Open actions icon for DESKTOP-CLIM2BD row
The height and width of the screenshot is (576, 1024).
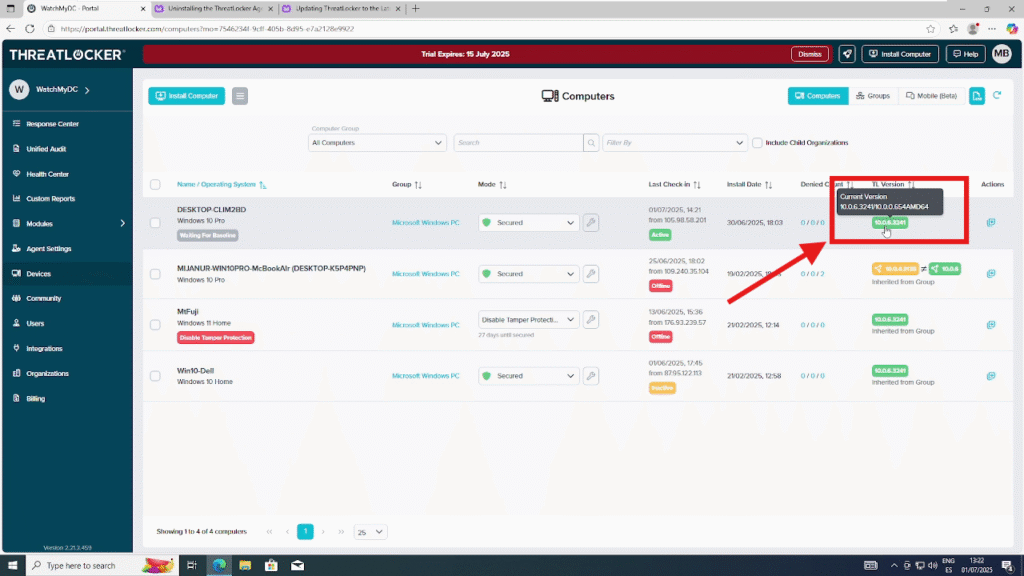(x=991, y=223)
